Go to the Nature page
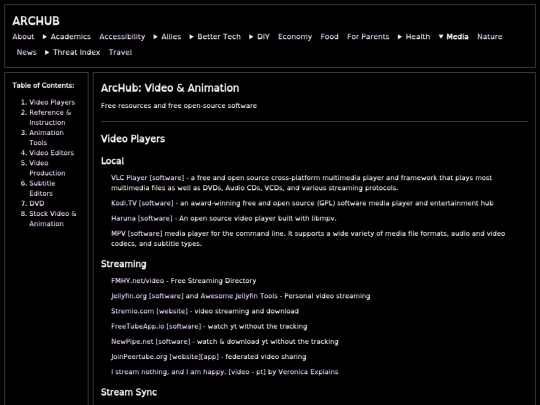This screenshot has width=540, height=405. pos(490,37)
